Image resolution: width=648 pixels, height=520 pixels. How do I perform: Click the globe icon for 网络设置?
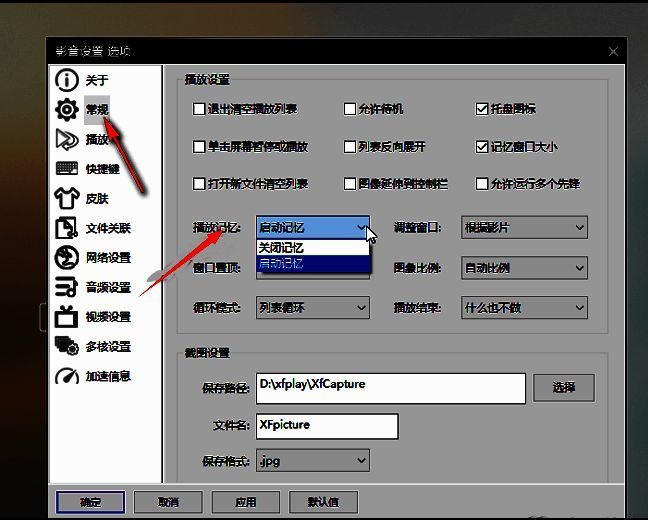coord(67,258)
